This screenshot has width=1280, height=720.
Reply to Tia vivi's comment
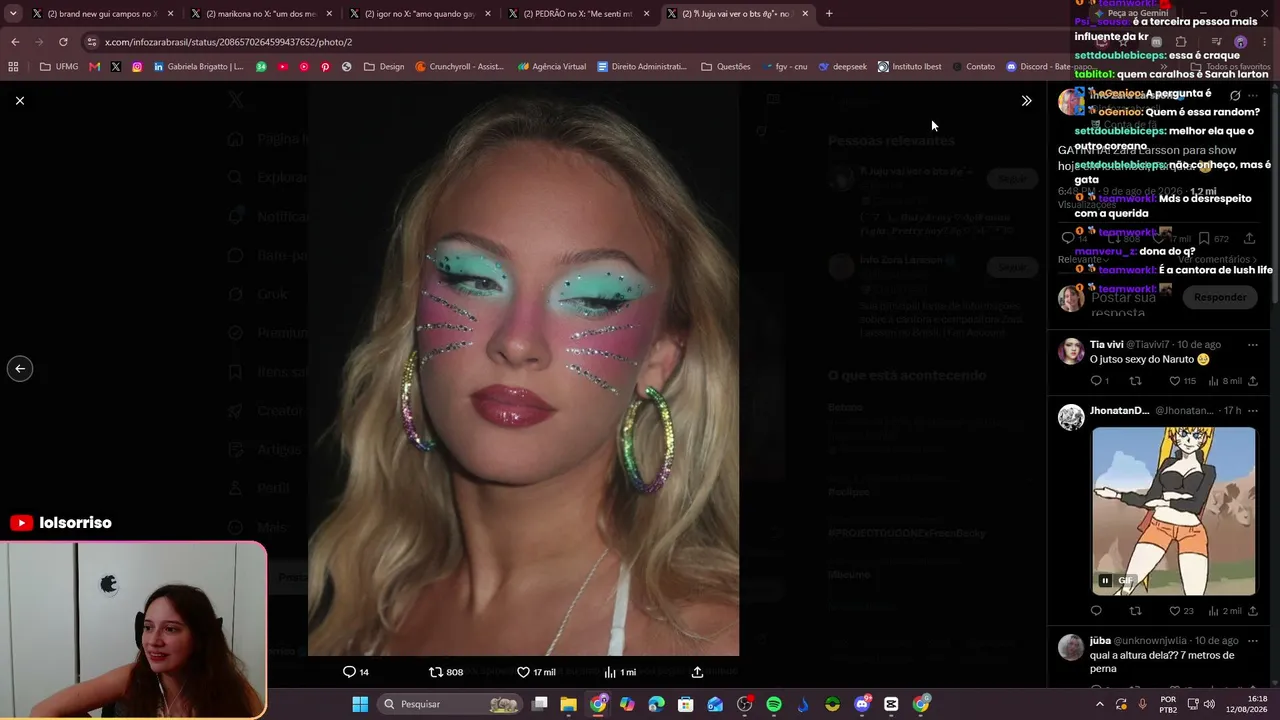point(1099,381)
